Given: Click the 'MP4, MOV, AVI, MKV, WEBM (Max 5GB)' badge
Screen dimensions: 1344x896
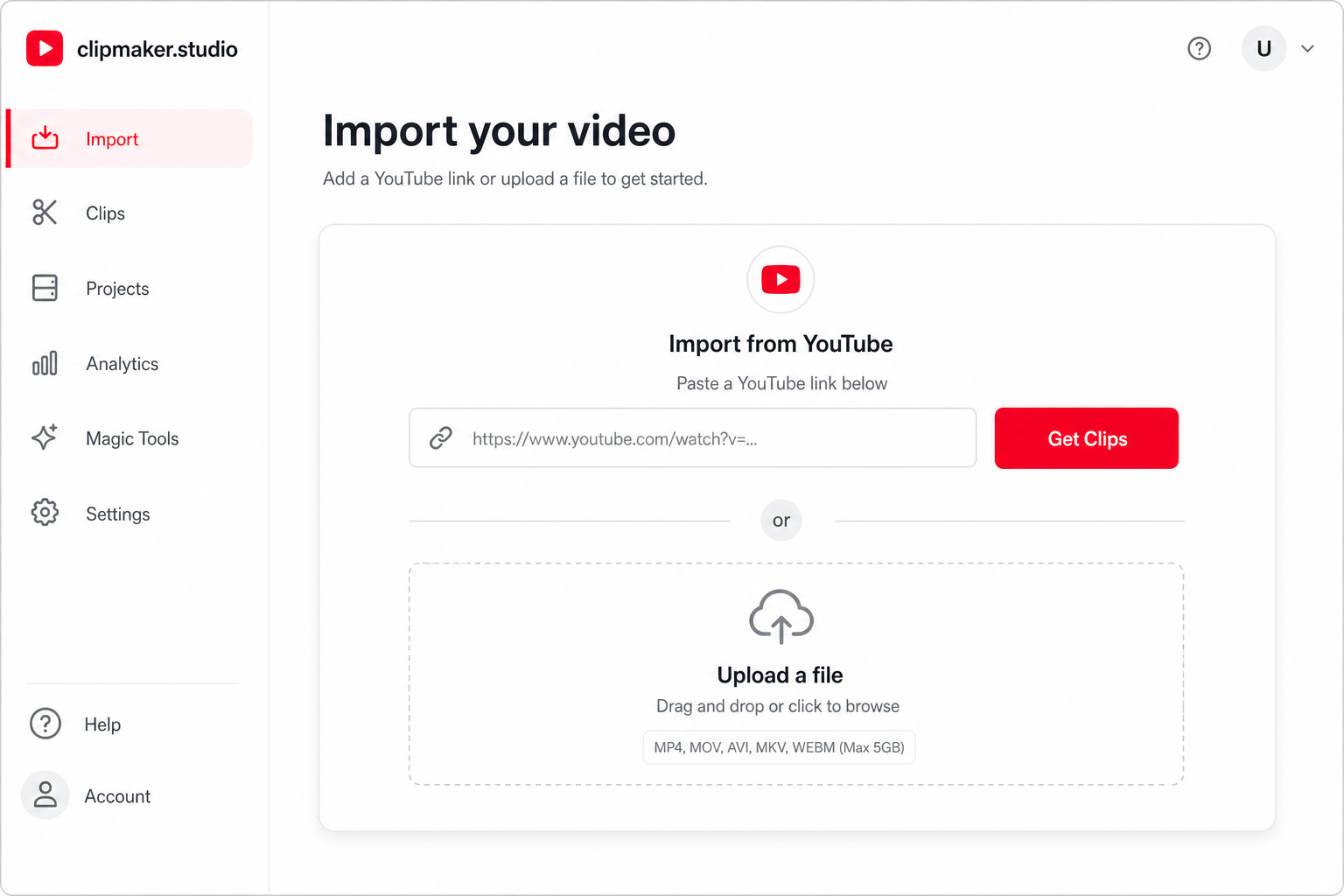Looking at the screenshot, I should tap(780, 747).
